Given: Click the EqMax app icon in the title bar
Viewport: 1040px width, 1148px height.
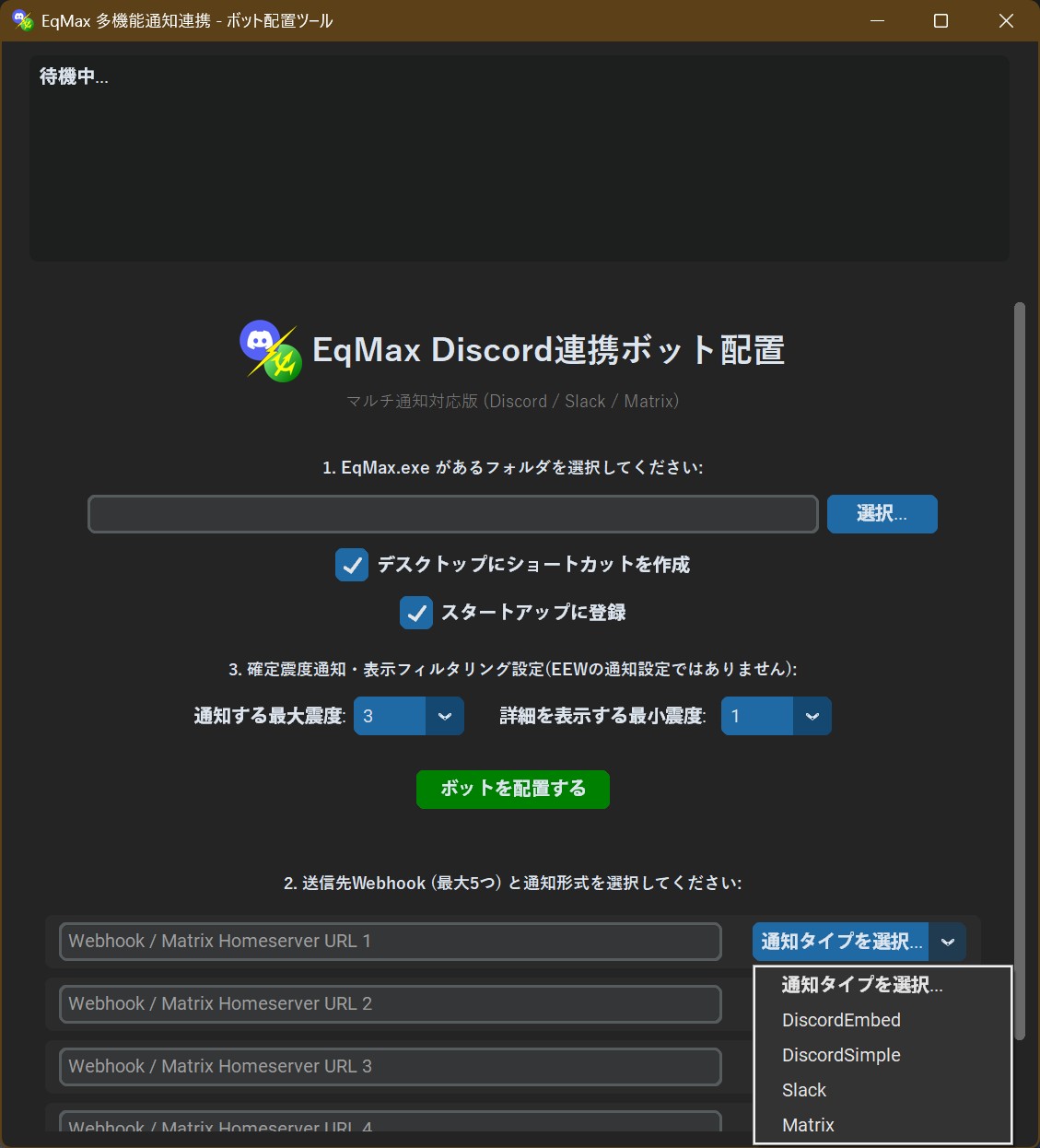Looking at the screenshot, I should [x=23, y=20].
